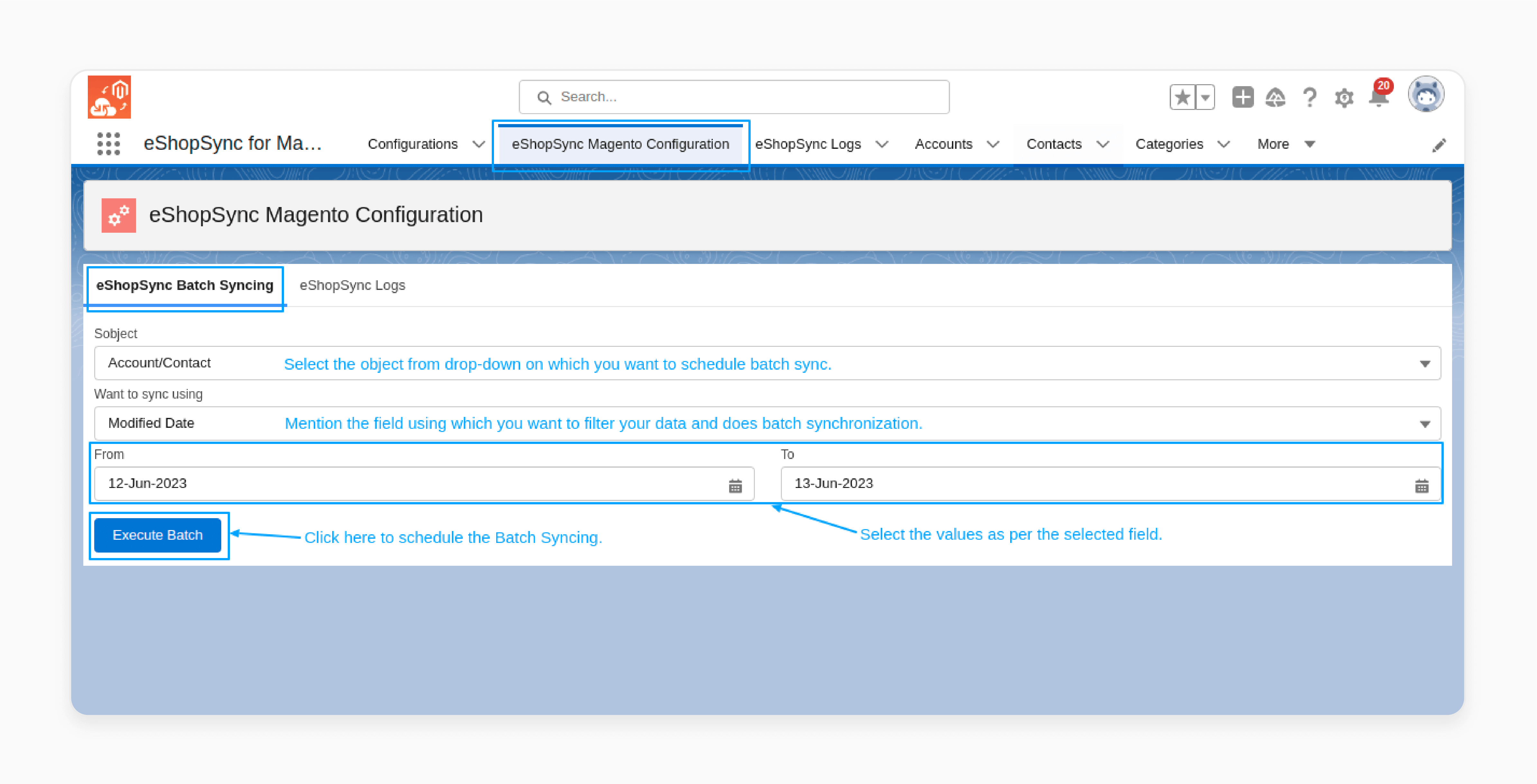Expand the navigation eShopSync Logs chevron

pos(882,144)
